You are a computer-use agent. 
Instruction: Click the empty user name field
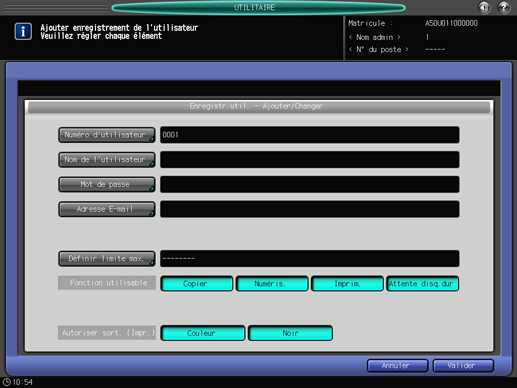tap(310, 160)
